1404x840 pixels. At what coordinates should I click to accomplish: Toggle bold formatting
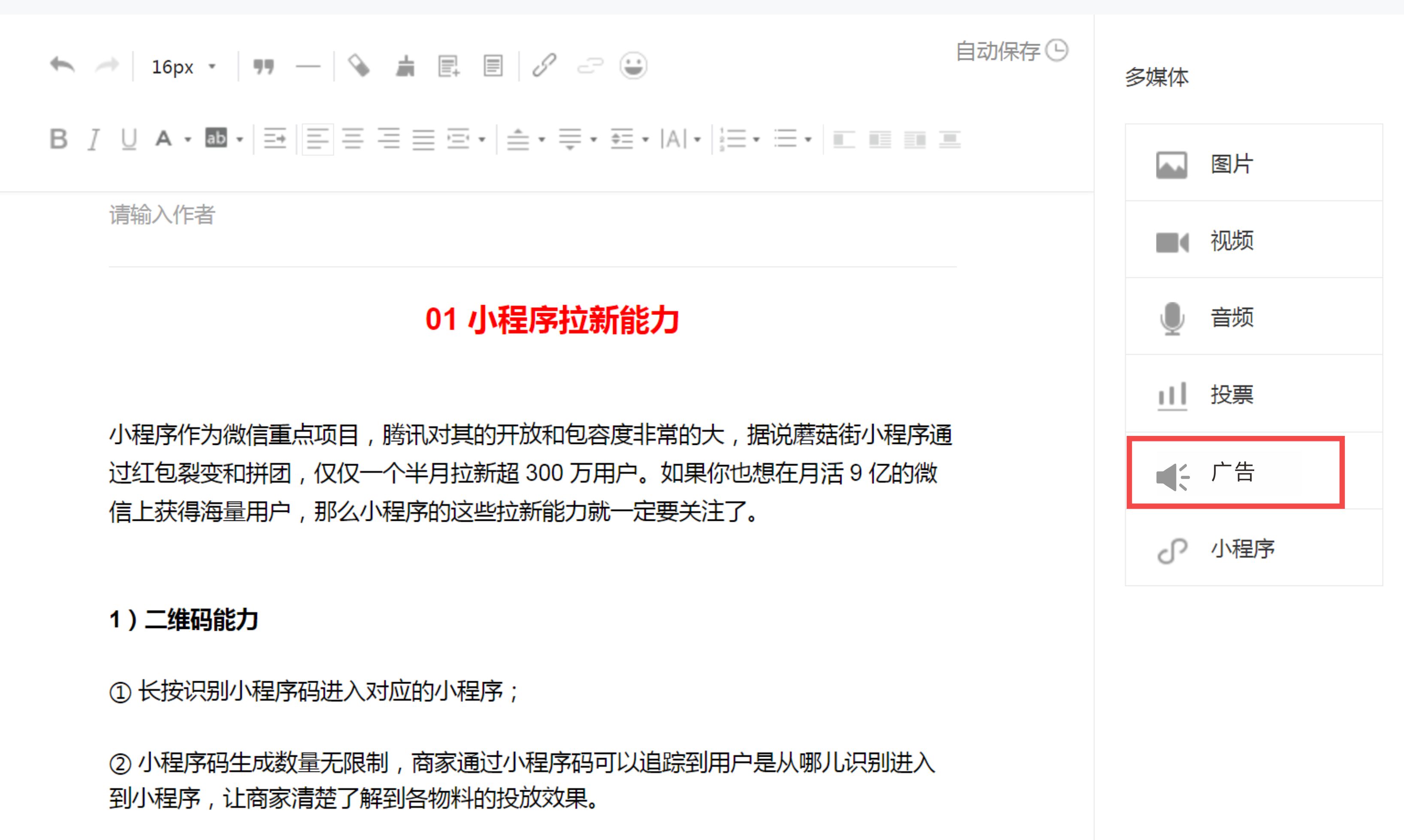coord(58,139)
